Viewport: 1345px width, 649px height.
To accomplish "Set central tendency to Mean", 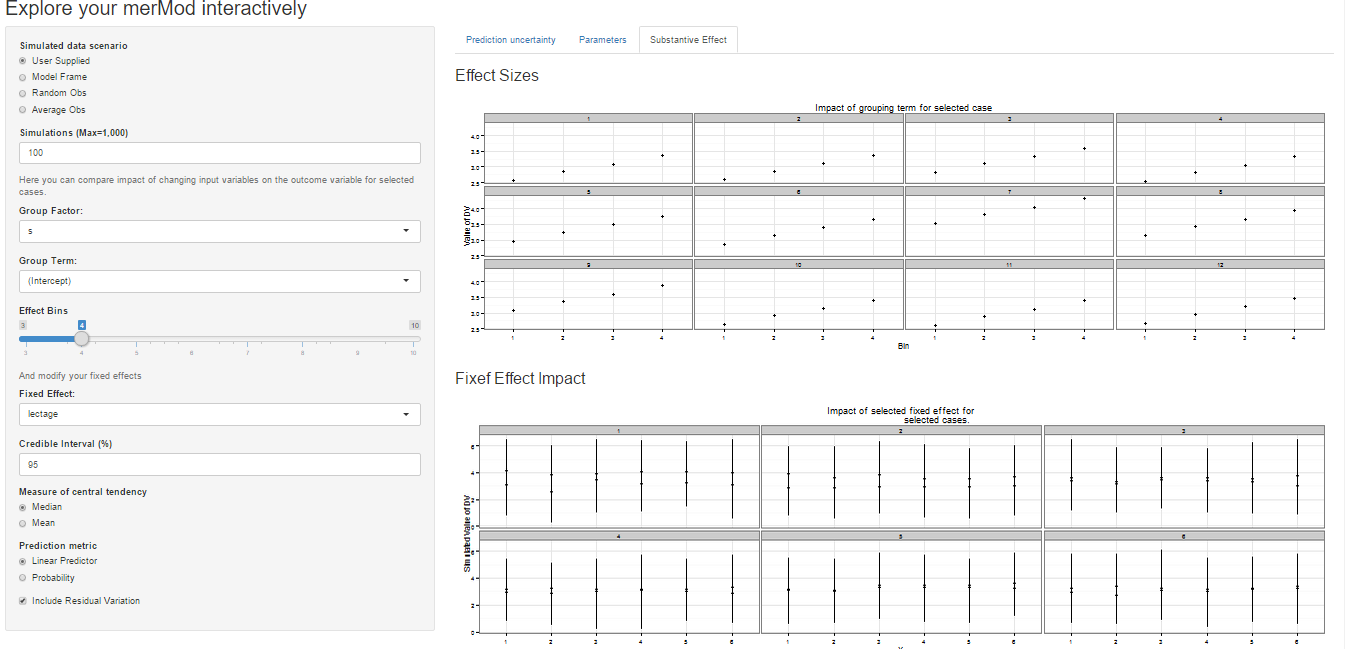I will tap(23, 523).
